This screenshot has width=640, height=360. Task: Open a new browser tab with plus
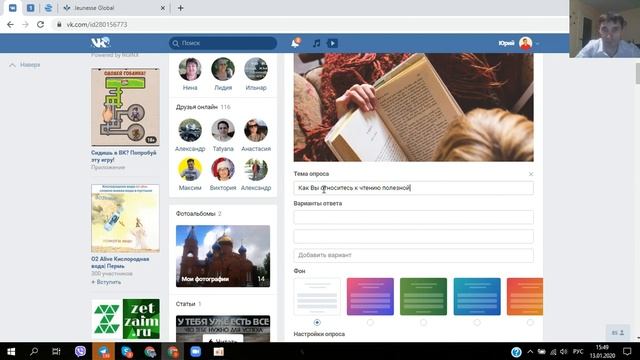pos(180,8)
